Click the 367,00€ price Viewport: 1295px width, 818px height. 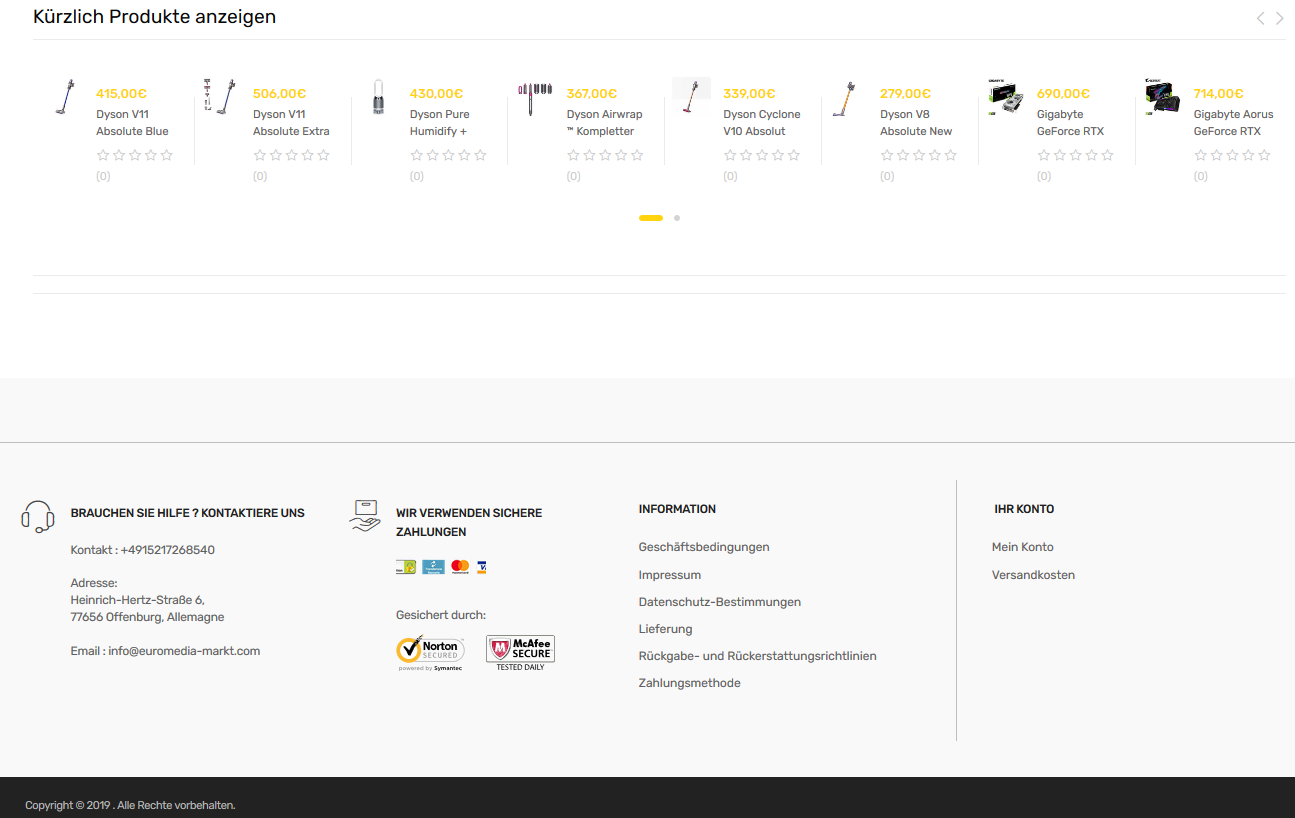(x=592, y=94)
